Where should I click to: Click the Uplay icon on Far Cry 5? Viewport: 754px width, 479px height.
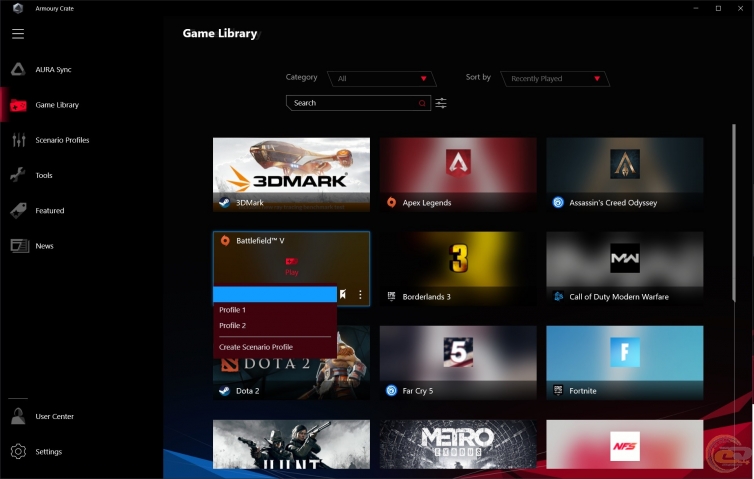pyautogui.click(x=391, y=391)
